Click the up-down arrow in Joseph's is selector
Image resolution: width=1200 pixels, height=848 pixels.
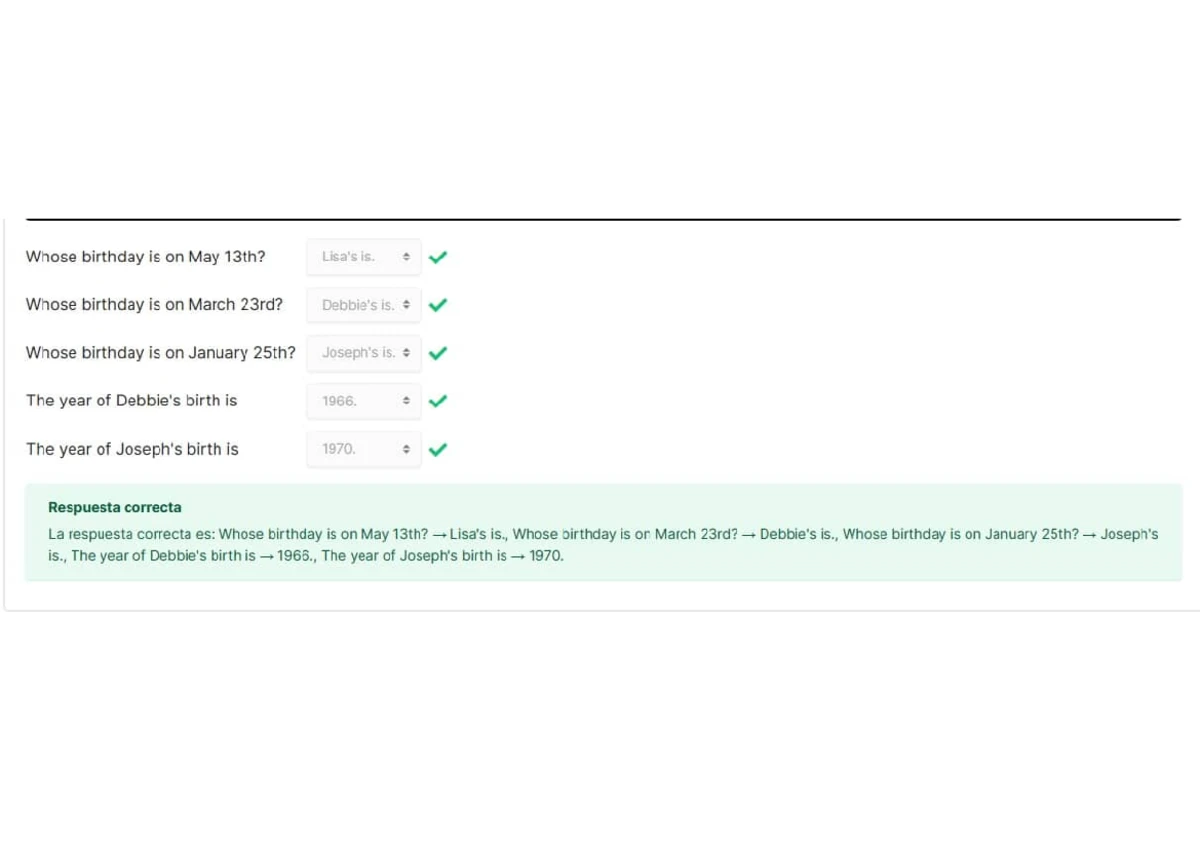[x=406, y=353]
